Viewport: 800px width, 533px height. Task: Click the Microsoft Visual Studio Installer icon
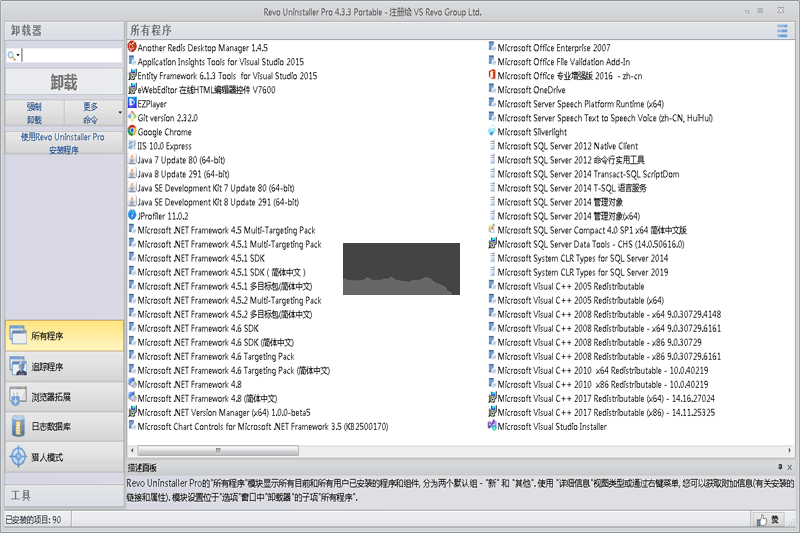tap(492, 426)
